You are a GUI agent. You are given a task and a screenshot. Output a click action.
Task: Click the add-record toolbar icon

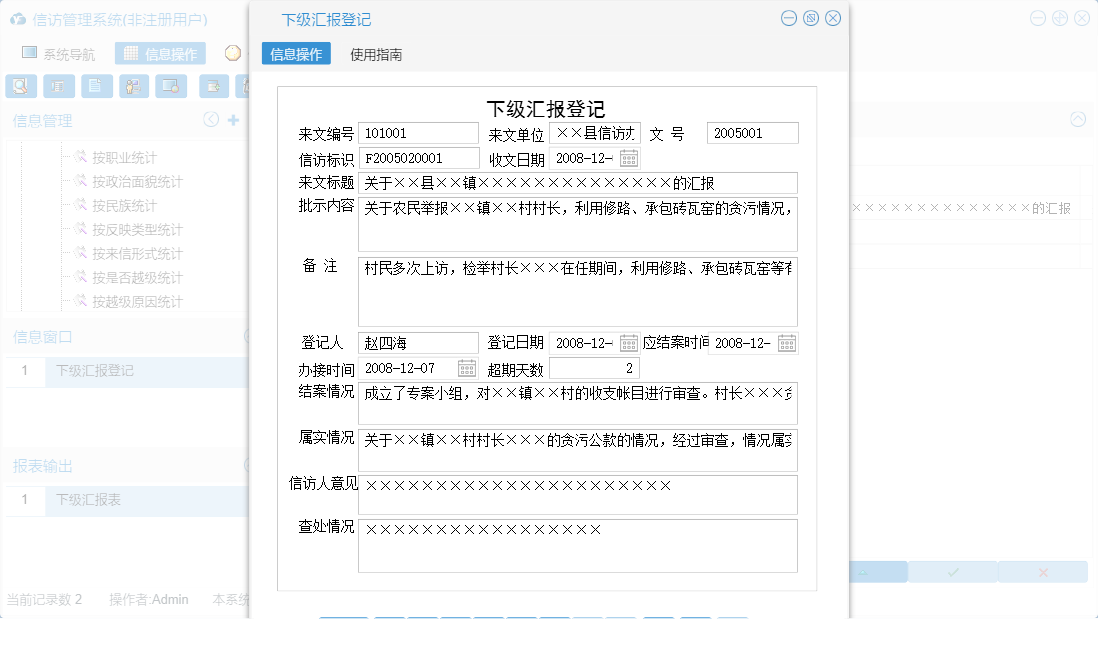pos(213,86)
